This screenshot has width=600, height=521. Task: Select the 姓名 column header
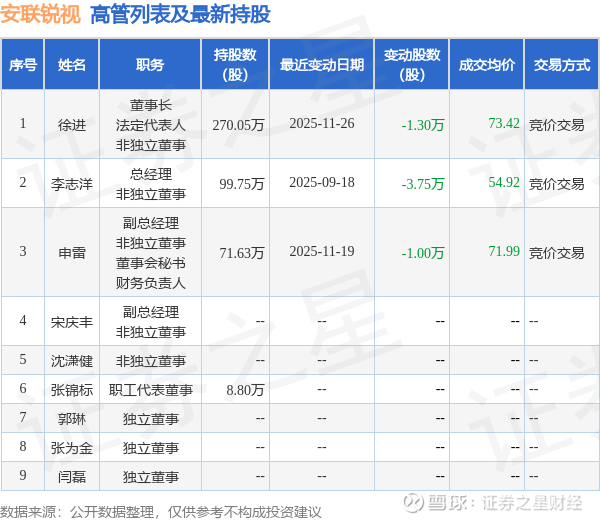[72, 65]
